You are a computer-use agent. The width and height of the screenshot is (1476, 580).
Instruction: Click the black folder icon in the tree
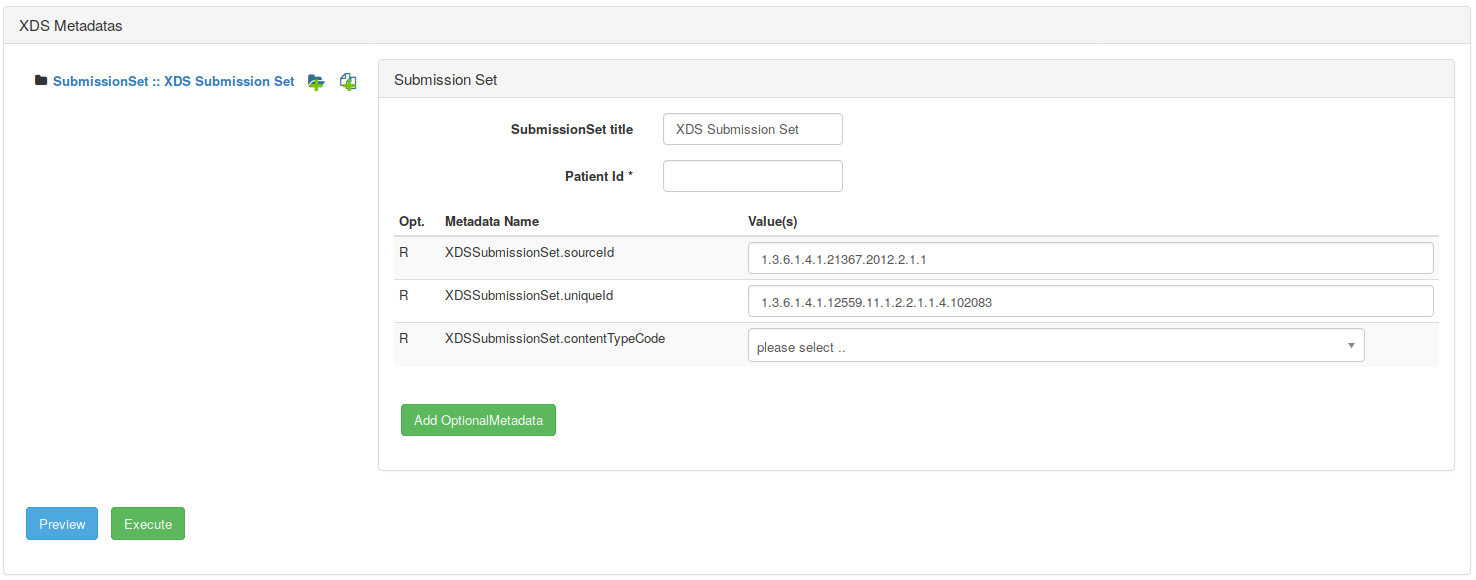click(41, 81)
